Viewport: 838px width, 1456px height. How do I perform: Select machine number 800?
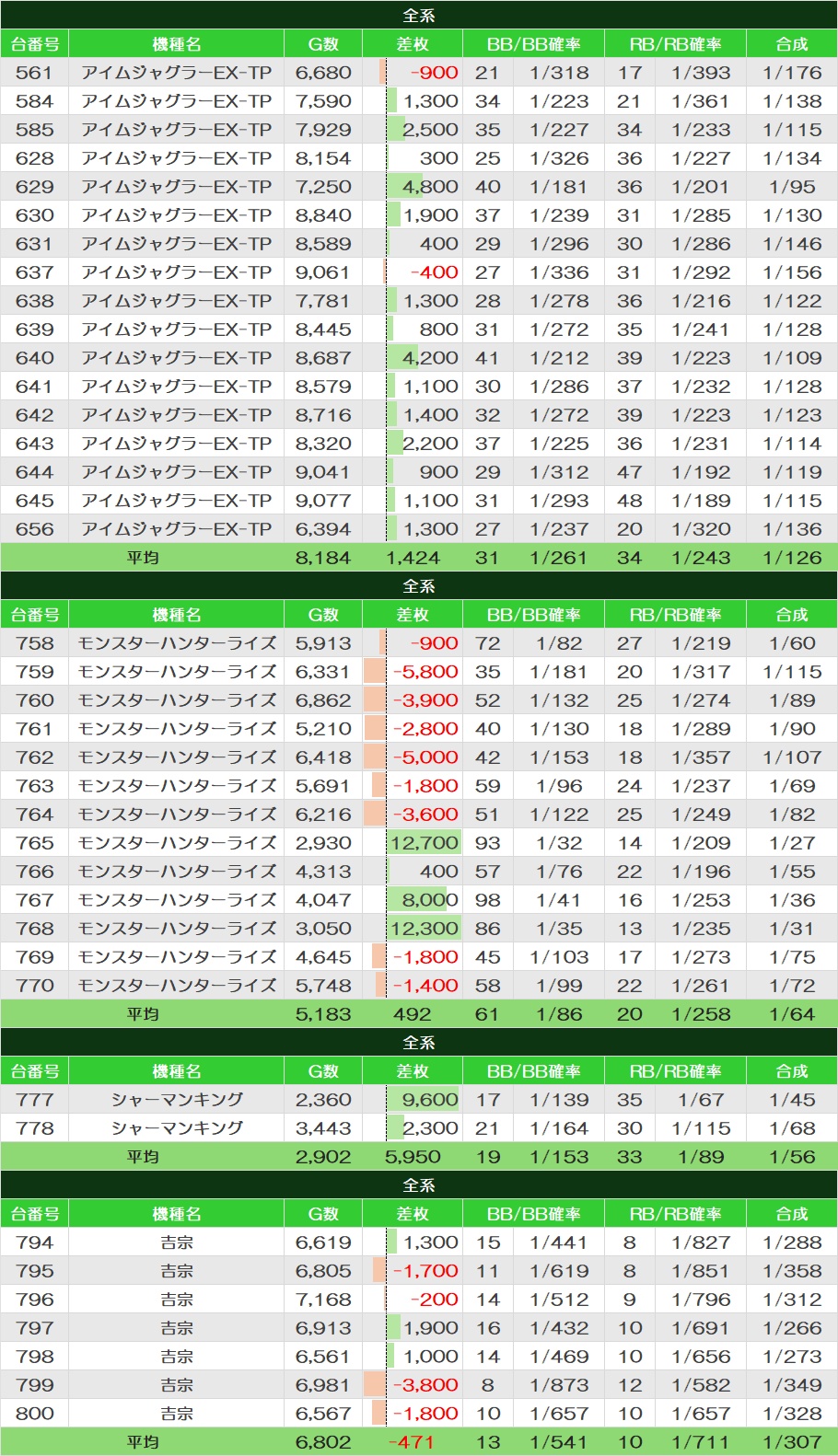coord(34,1414)
